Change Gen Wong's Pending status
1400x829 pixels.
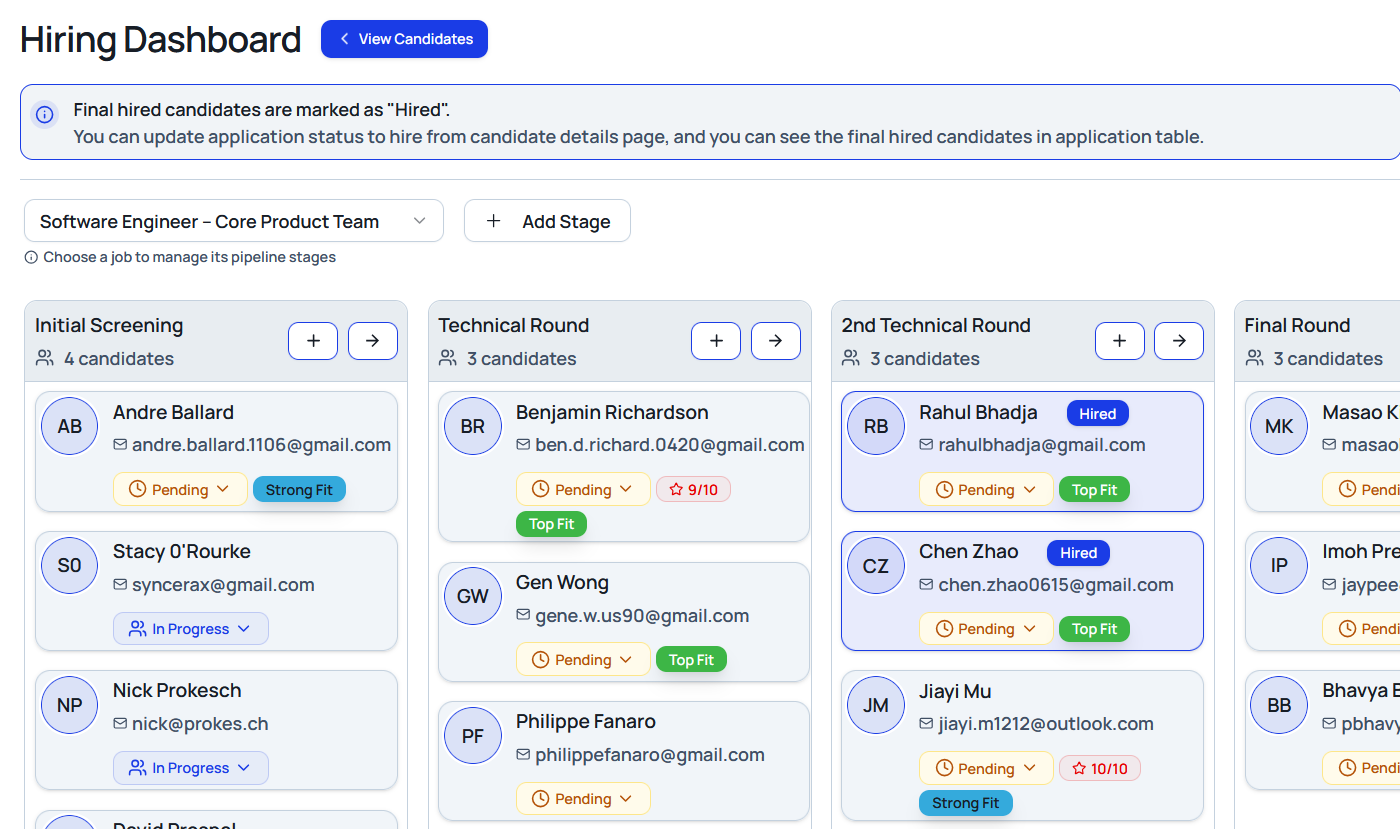583,659
